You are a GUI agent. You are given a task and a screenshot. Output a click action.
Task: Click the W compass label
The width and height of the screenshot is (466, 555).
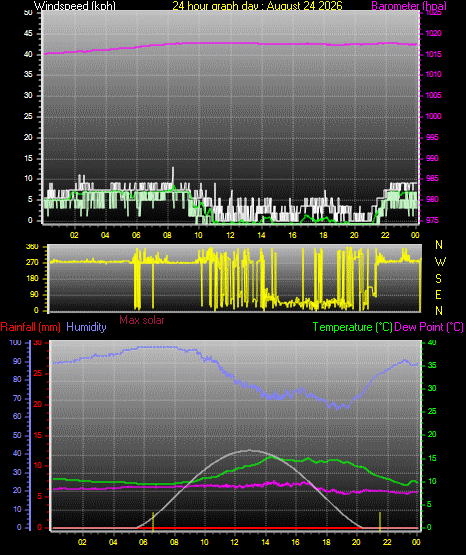(x=440, y=262)
